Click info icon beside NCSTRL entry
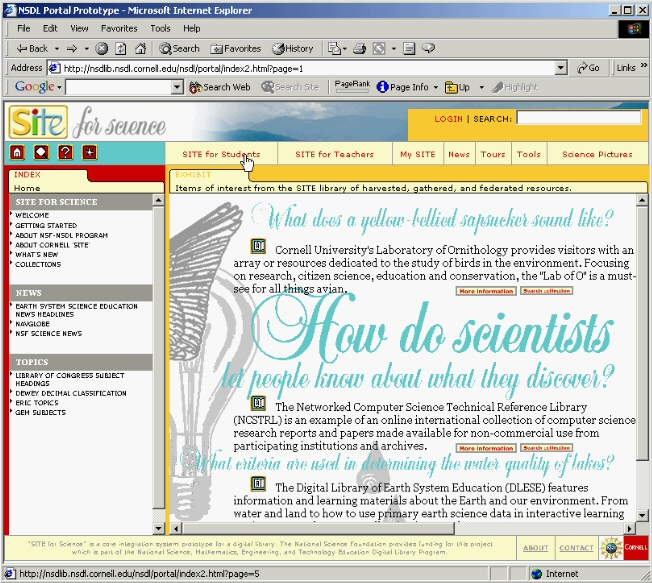This screenshot has height=583, width=652. [258, 403]
